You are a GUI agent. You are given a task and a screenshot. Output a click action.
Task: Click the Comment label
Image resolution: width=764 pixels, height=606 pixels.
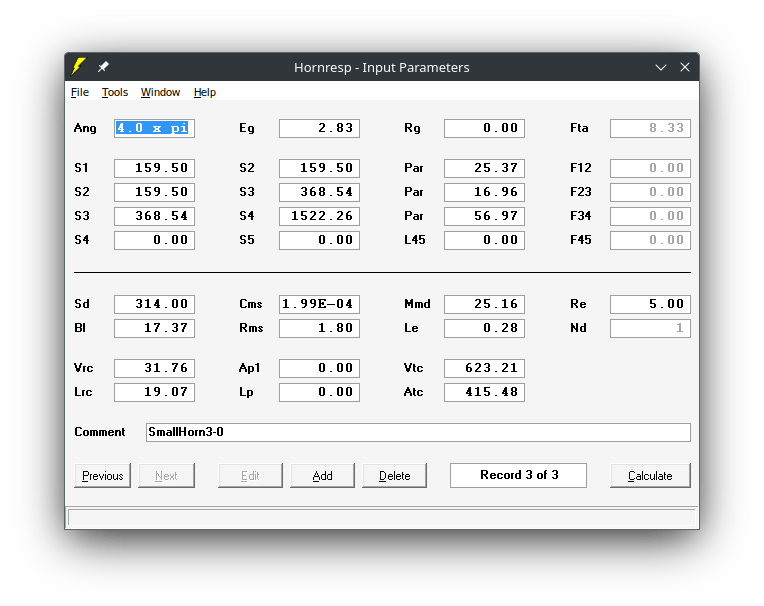pos(99,432)
